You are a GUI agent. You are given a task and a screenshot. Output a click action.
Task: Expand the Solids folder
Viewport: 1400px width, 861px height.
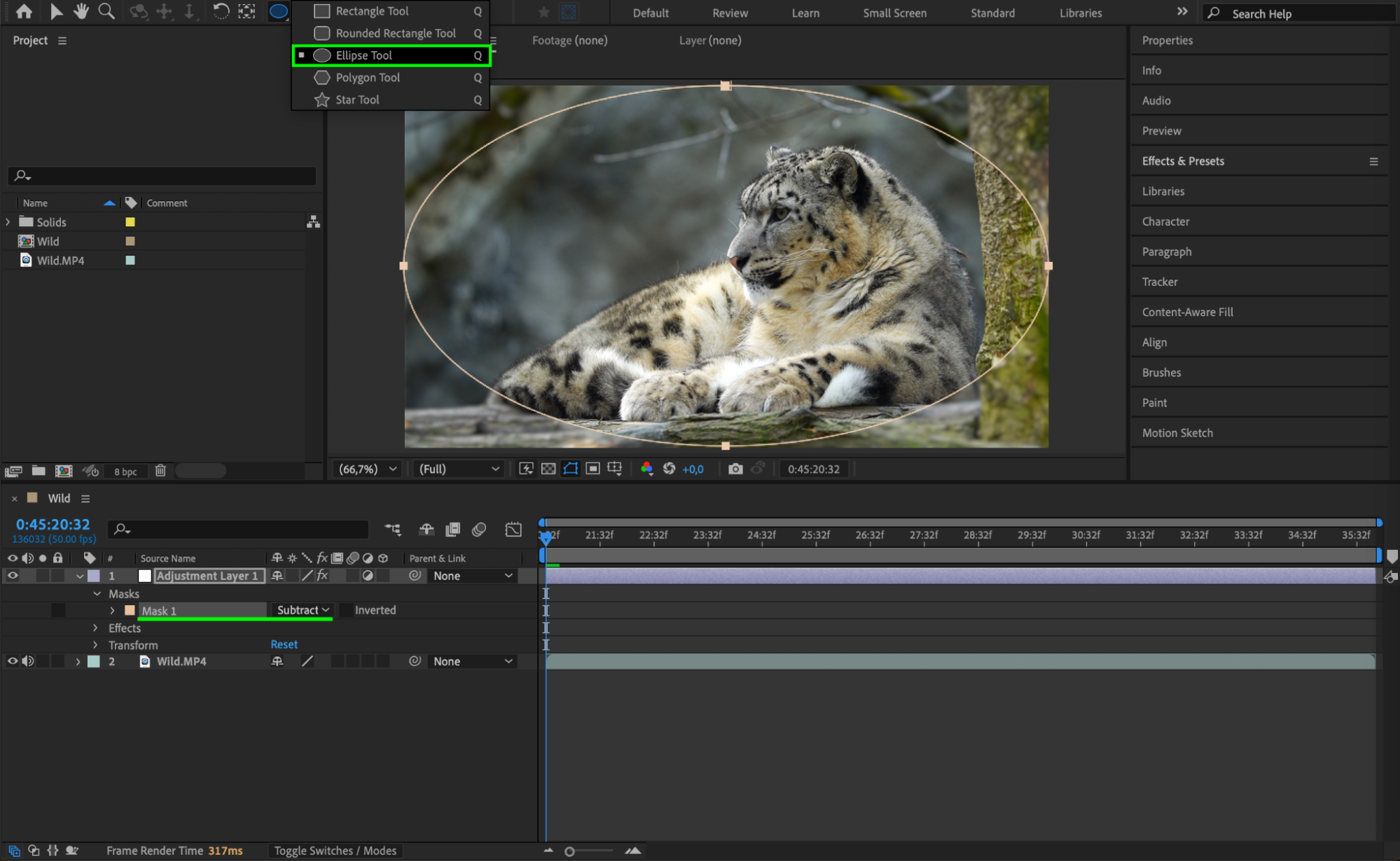[x=8, y=222]
